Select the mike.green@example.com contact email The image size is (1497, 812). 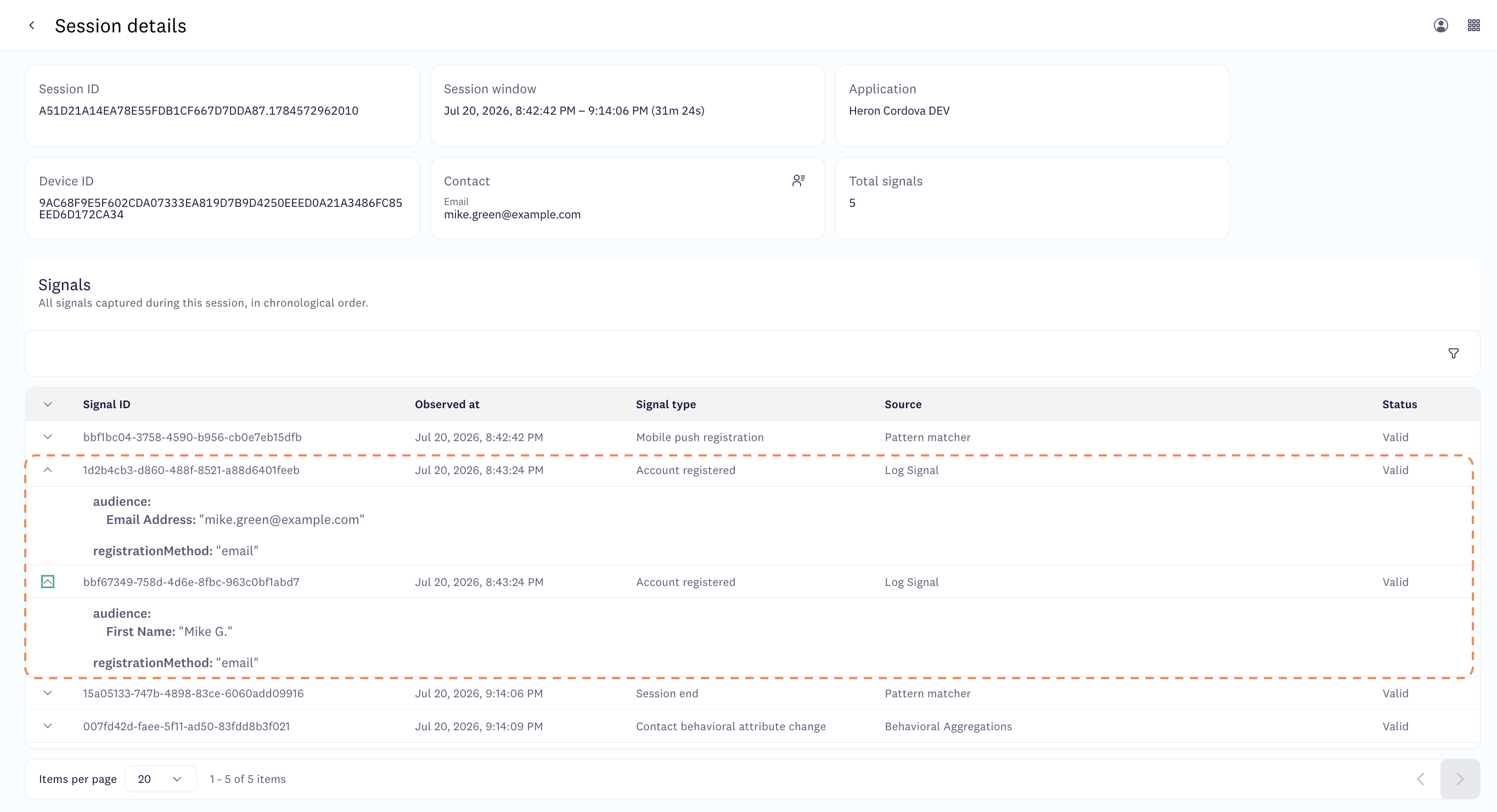(512, 215)
